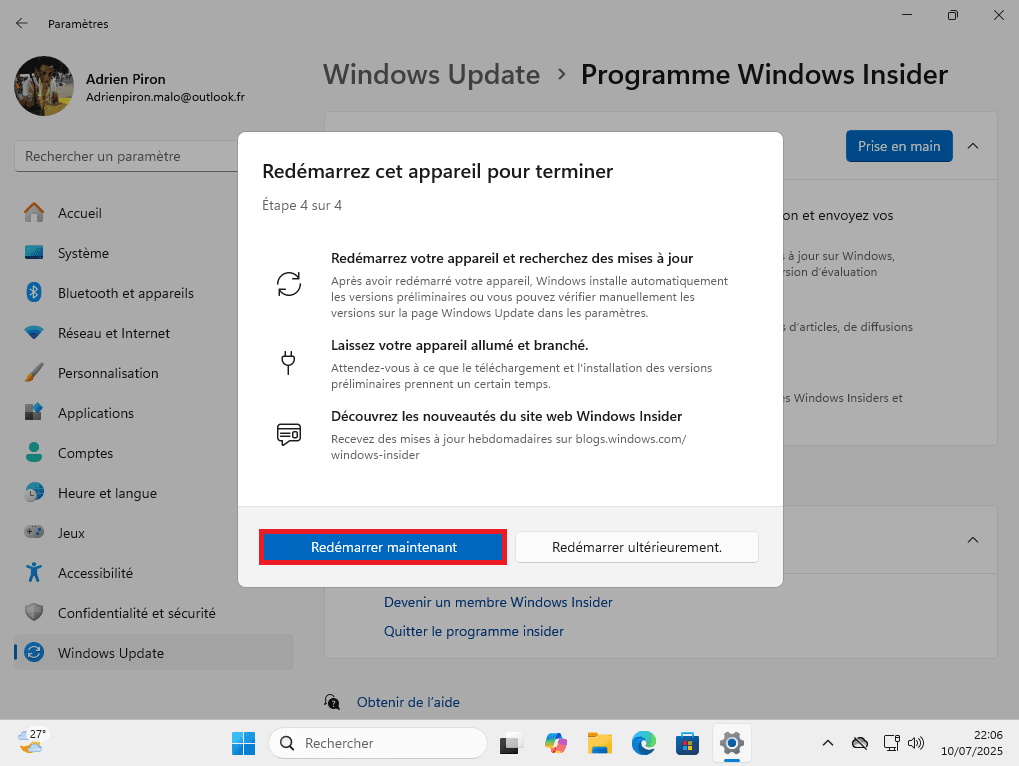Click the Adrienpiron.malo@outlook.fr email text
This screenshot has height=766, width=1019.
pyautogui.click(x=165, y=97)
